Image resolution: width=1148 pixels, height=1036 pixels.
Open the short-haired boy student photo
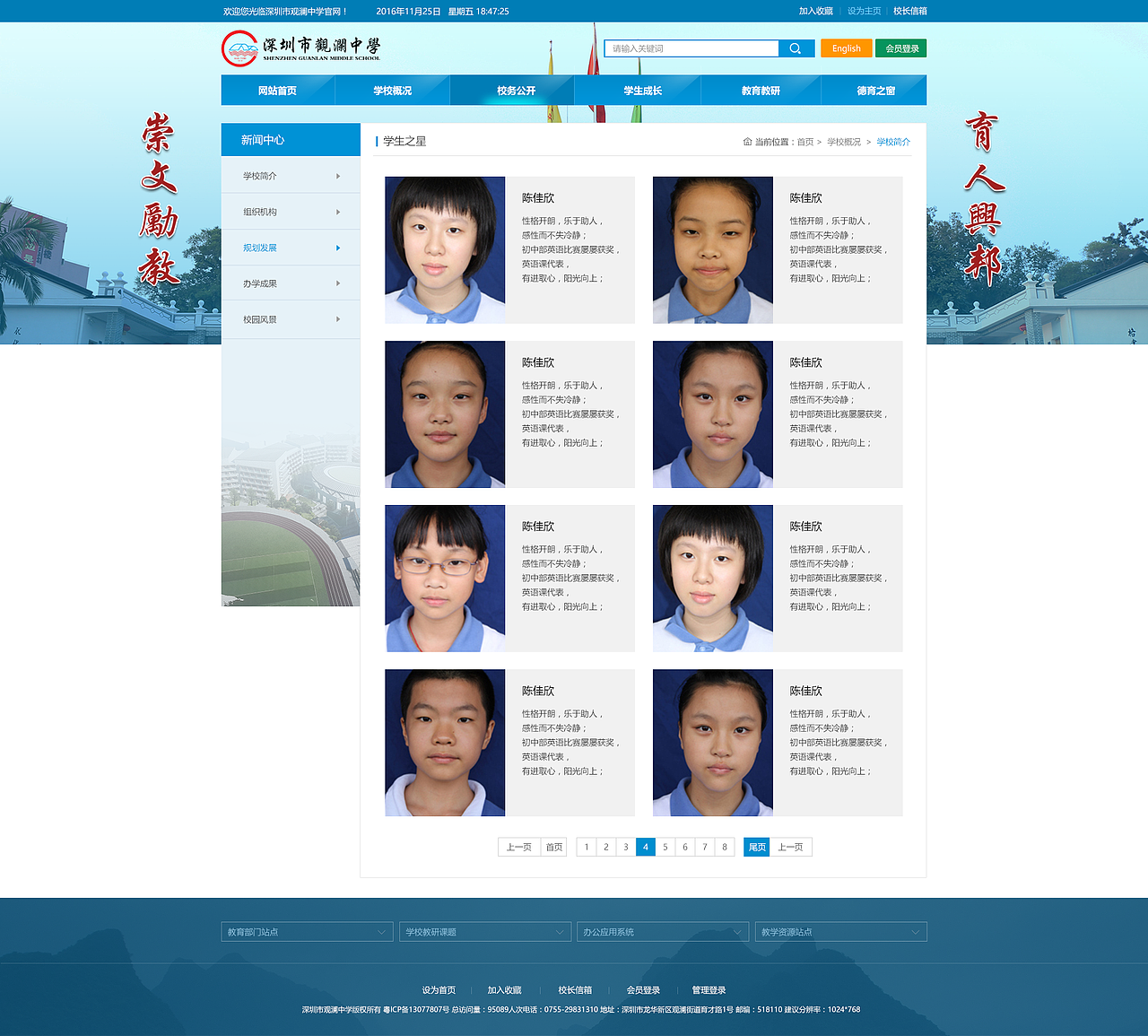click(445, 743)
